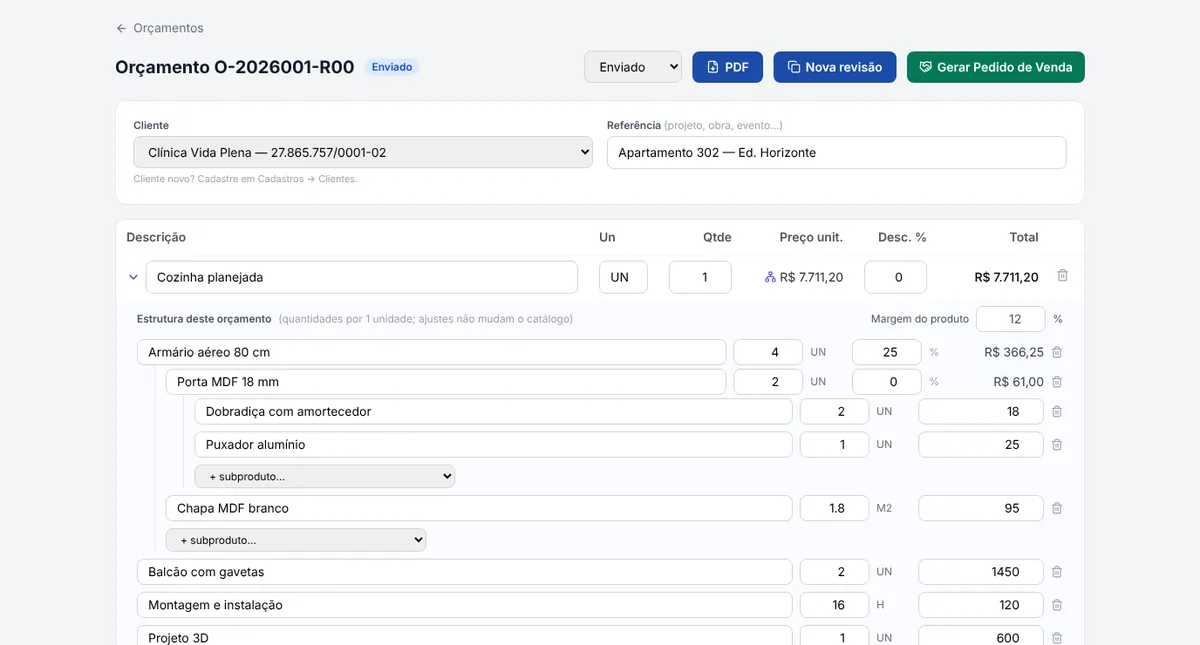Edit the Cozinha planejada description field

pyautogui.click(x=362, y=277)
